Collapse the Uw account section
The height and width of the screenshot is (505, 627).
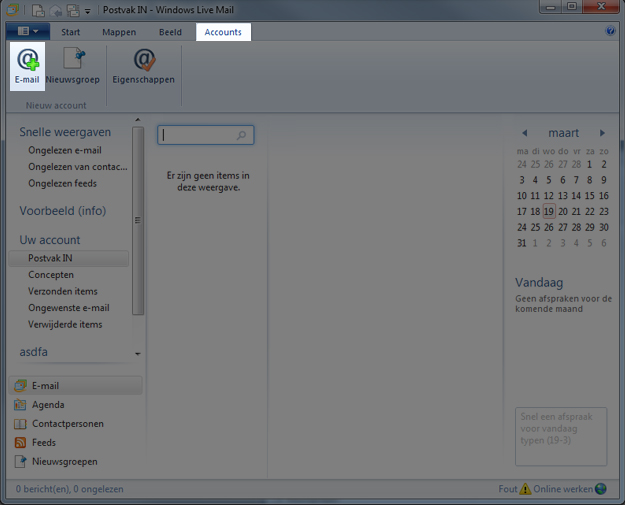pyautogui.click(x=50, y=240)
